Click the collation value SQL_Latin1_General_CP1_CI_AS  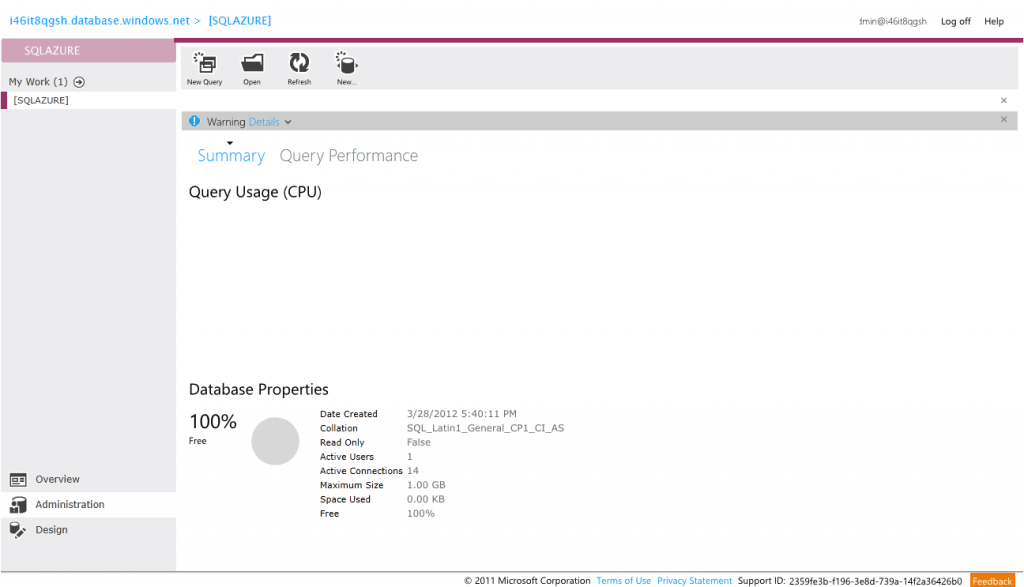click(x=485, y=428)
